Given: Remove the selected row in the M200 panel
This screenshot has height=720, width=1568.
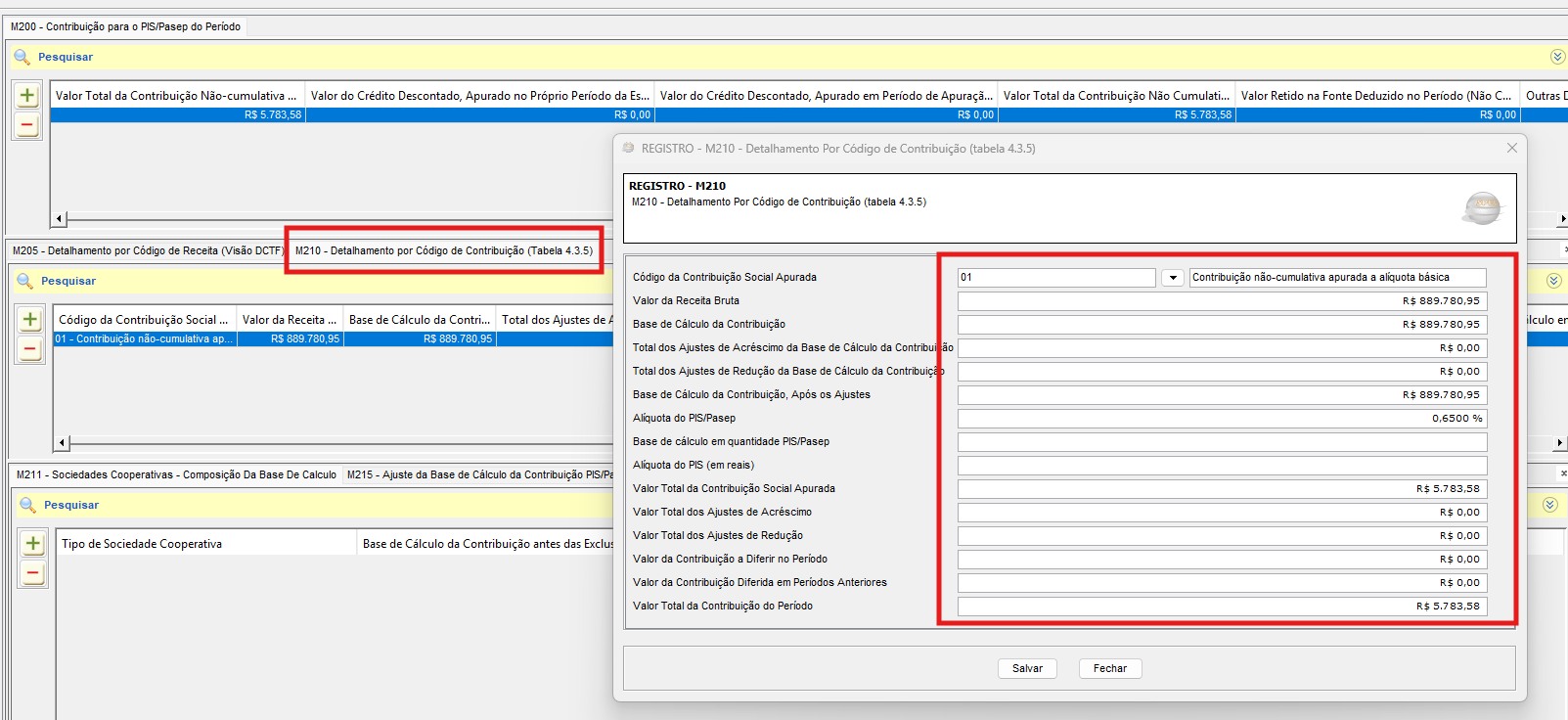Looking at the screenshot, I should click(x=27, y=125).
